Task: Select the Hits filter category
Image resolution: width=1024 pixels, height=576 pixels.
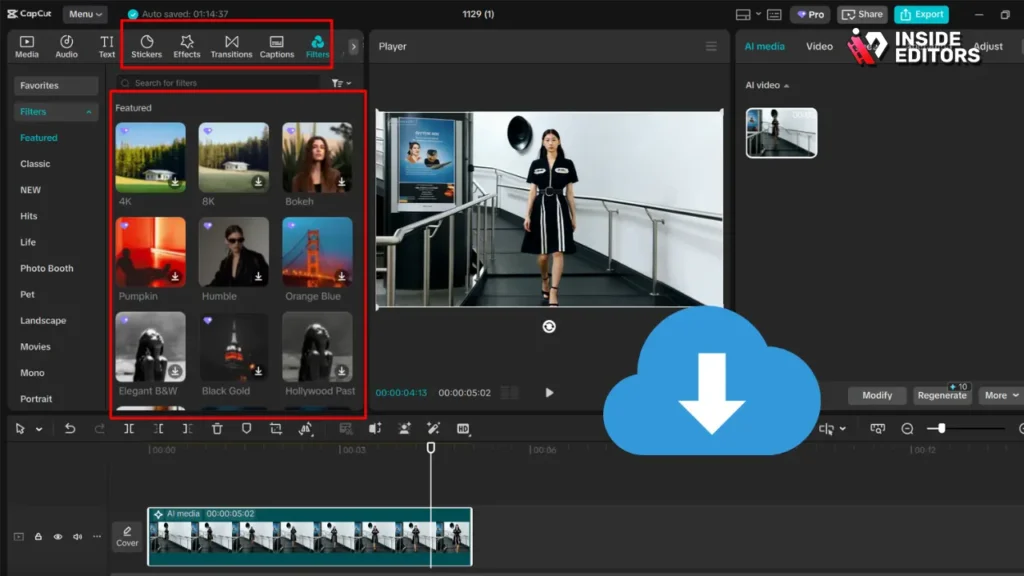Action: coord(29,216)
